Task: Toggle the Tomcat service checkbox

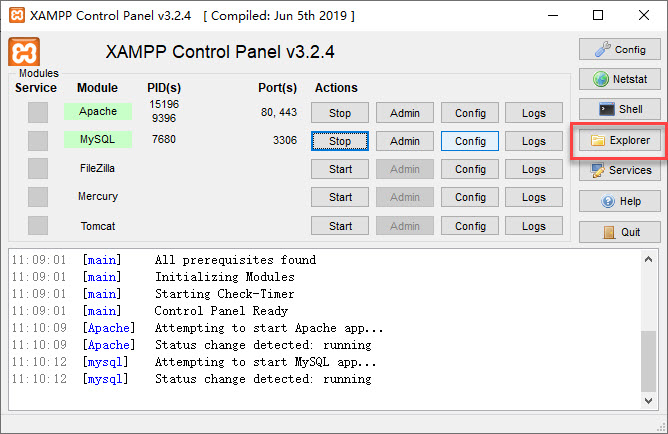Action: [x=37, y=226]
